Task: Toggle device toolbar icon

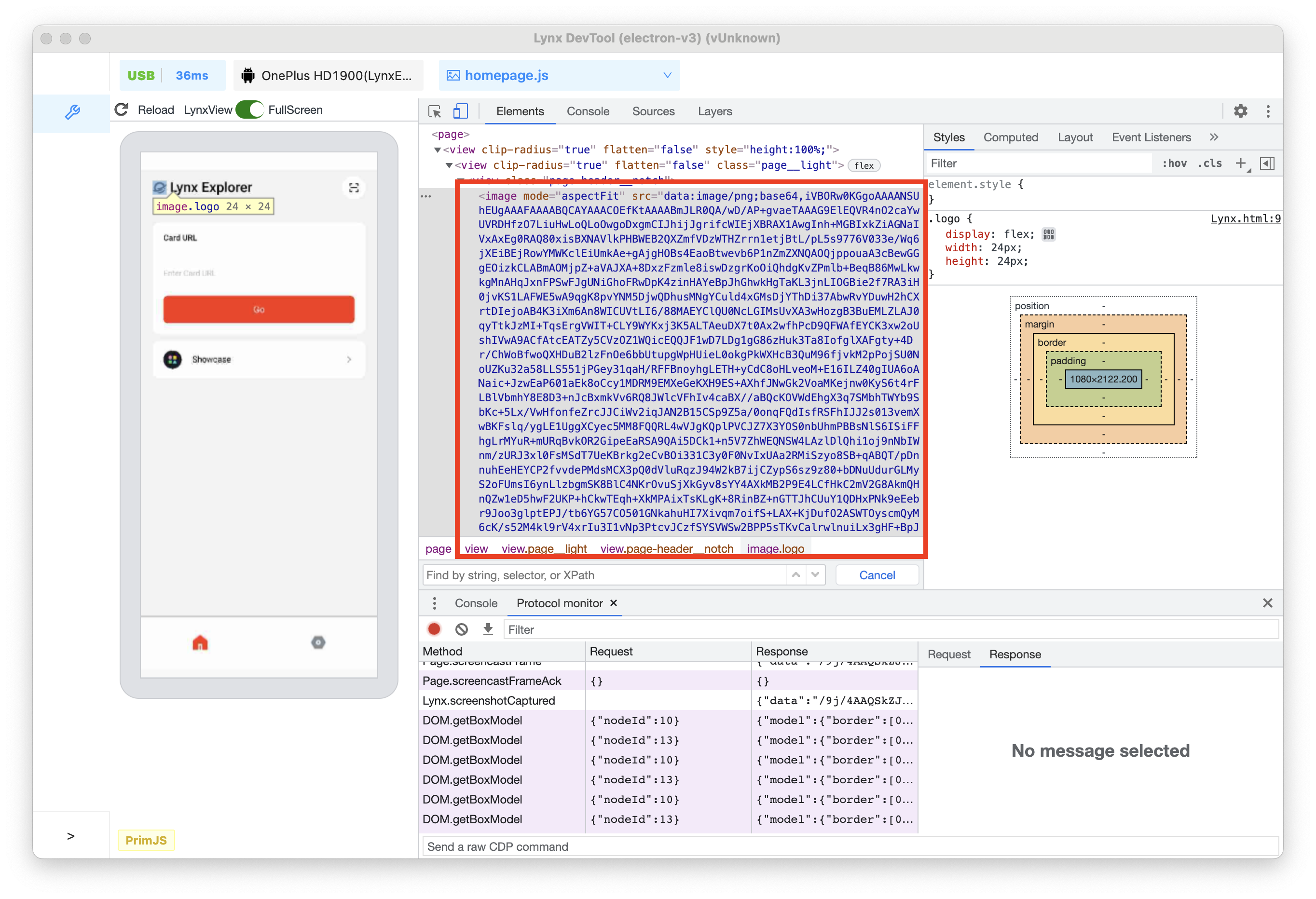Action: tap(460, 111)
